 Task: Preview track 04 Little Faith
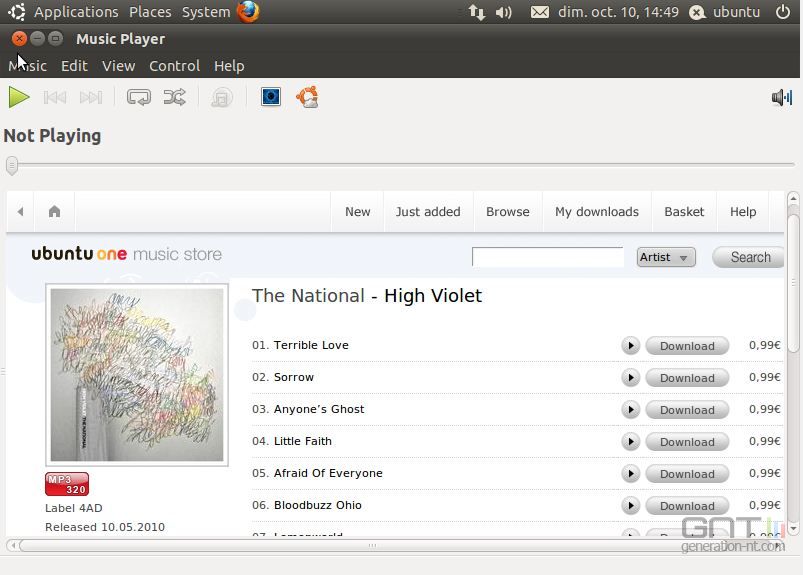click(x=630, y=442)
